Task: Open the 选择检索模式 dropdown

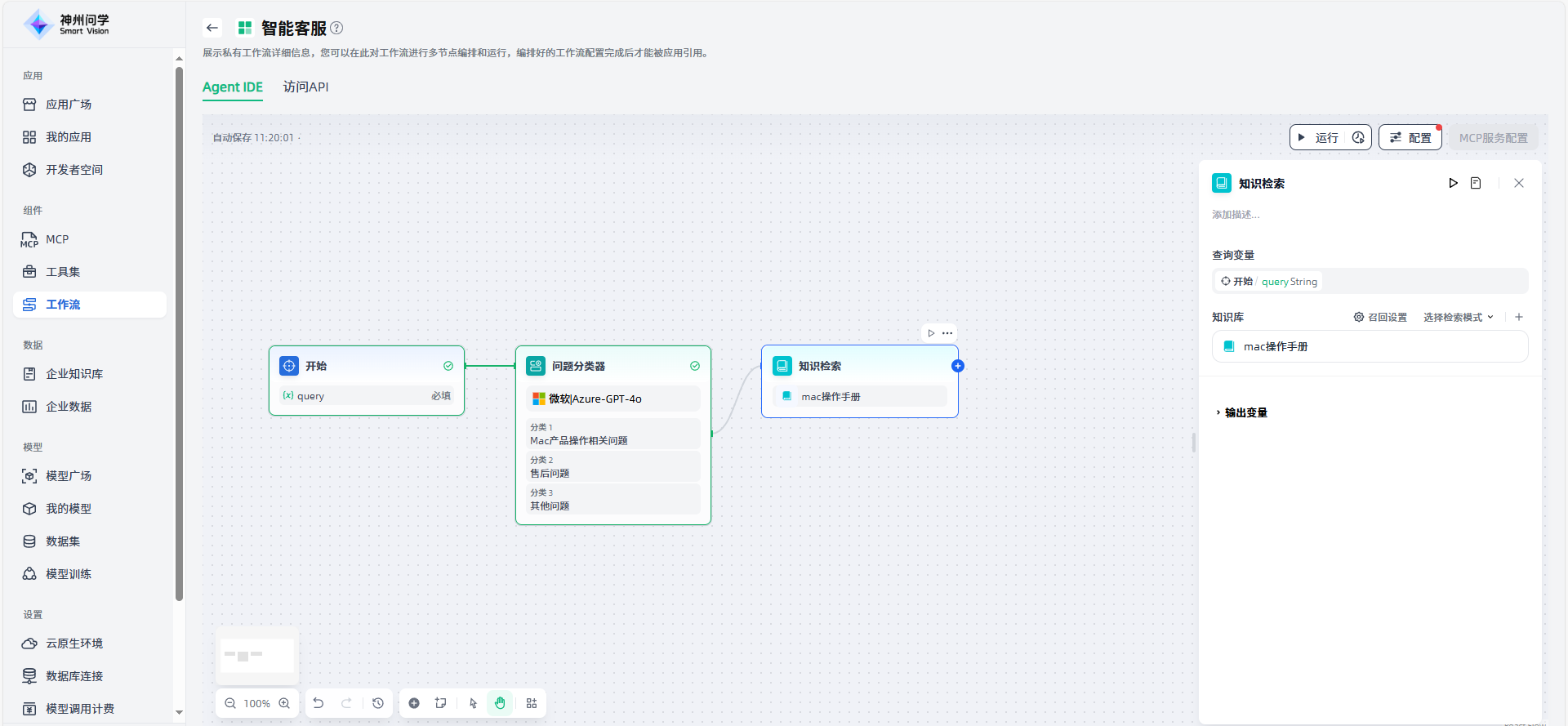Action: click(x=1458, y=318)
